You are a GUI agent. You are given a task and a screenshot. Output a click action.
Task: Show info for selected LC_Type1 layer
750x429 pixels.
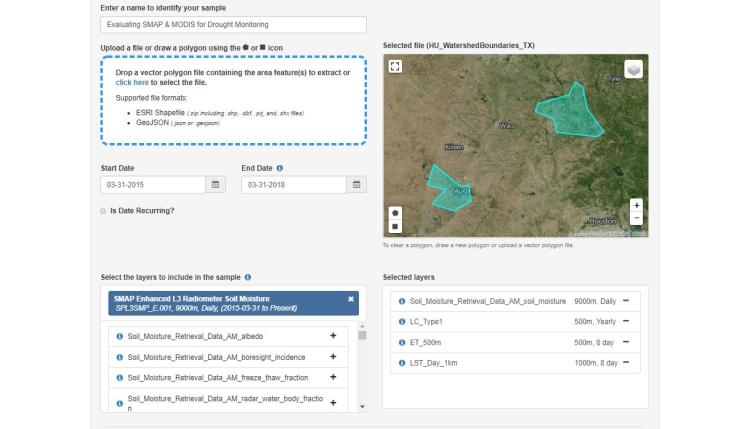pyautogui.click(x=402, y=322)
